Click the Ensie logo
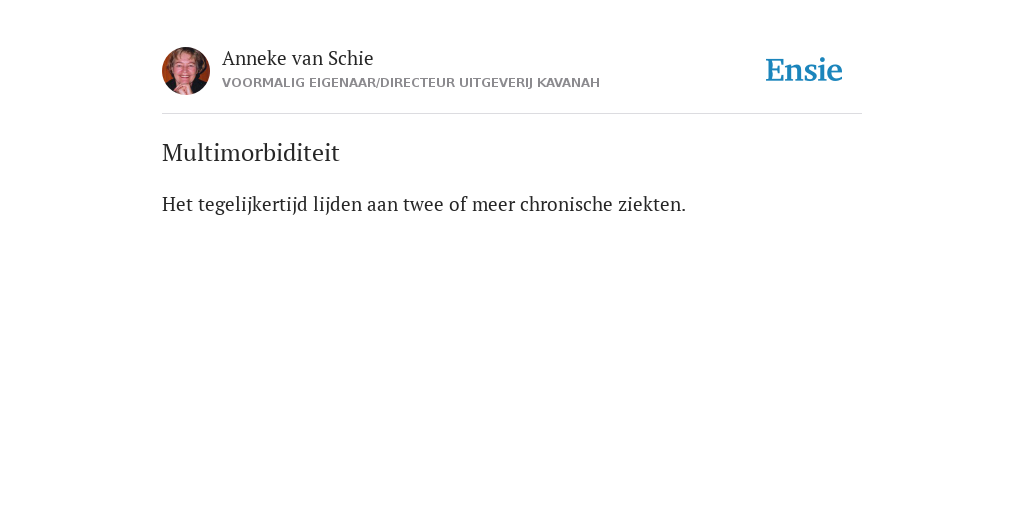Screen dimensions: 1024x512 coord(804,70)
